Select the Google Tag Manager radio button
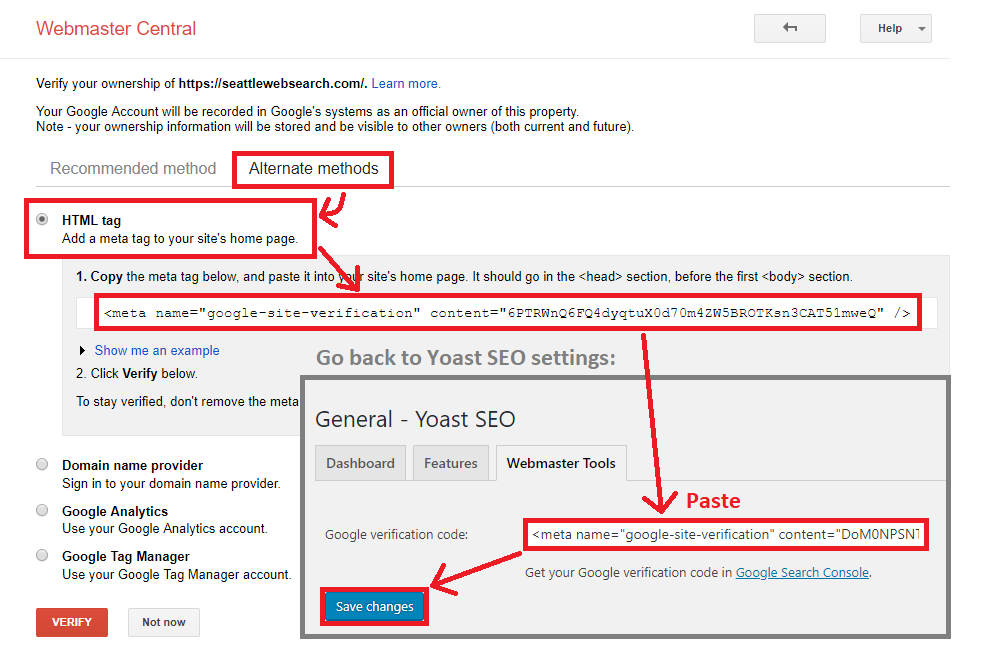The image size is (986, 658). tap(42, 555)
